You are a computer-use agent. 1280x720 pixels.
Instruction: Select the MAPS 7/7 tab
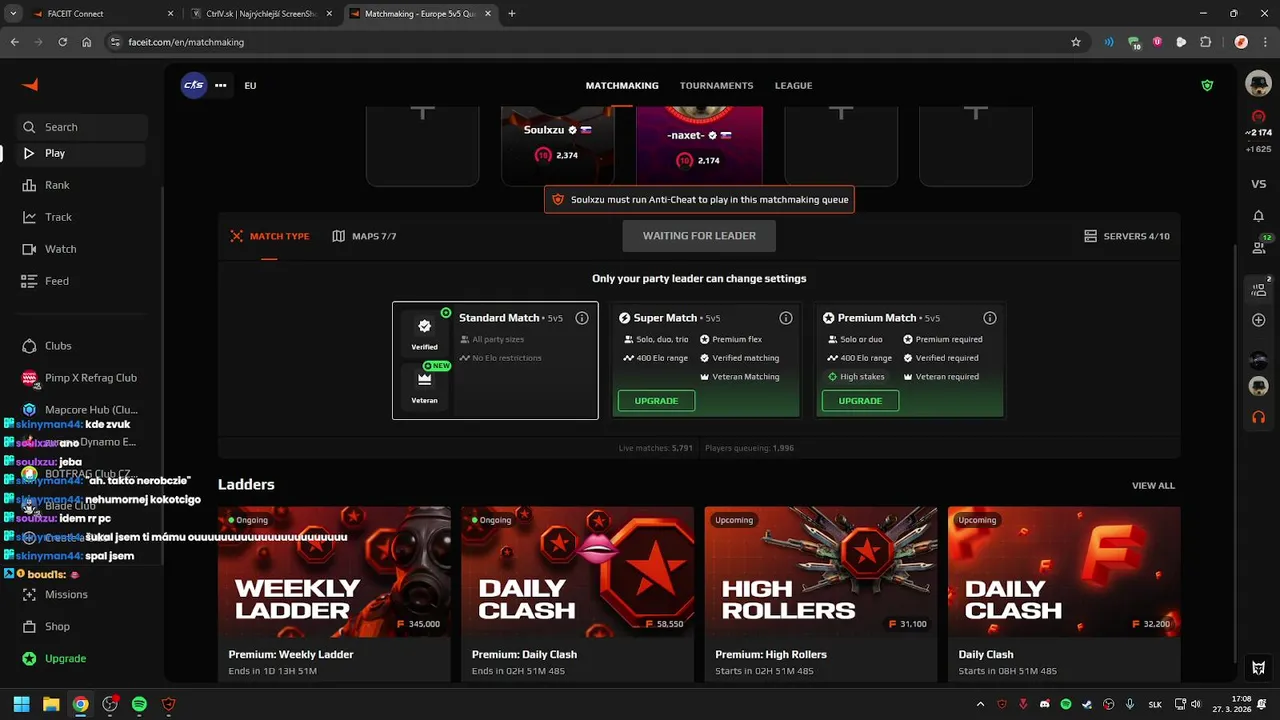tap(365, 236)
